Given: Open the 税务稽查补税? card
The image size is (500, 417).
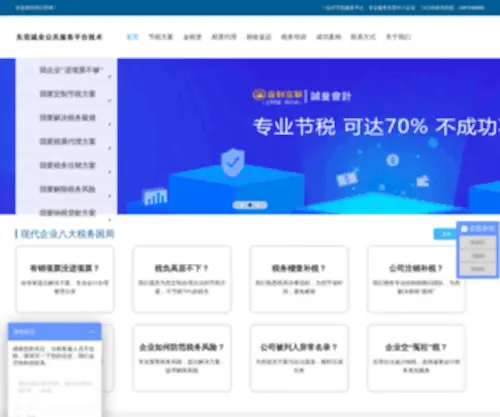Looking at the screenshot, I should (299, 279).
